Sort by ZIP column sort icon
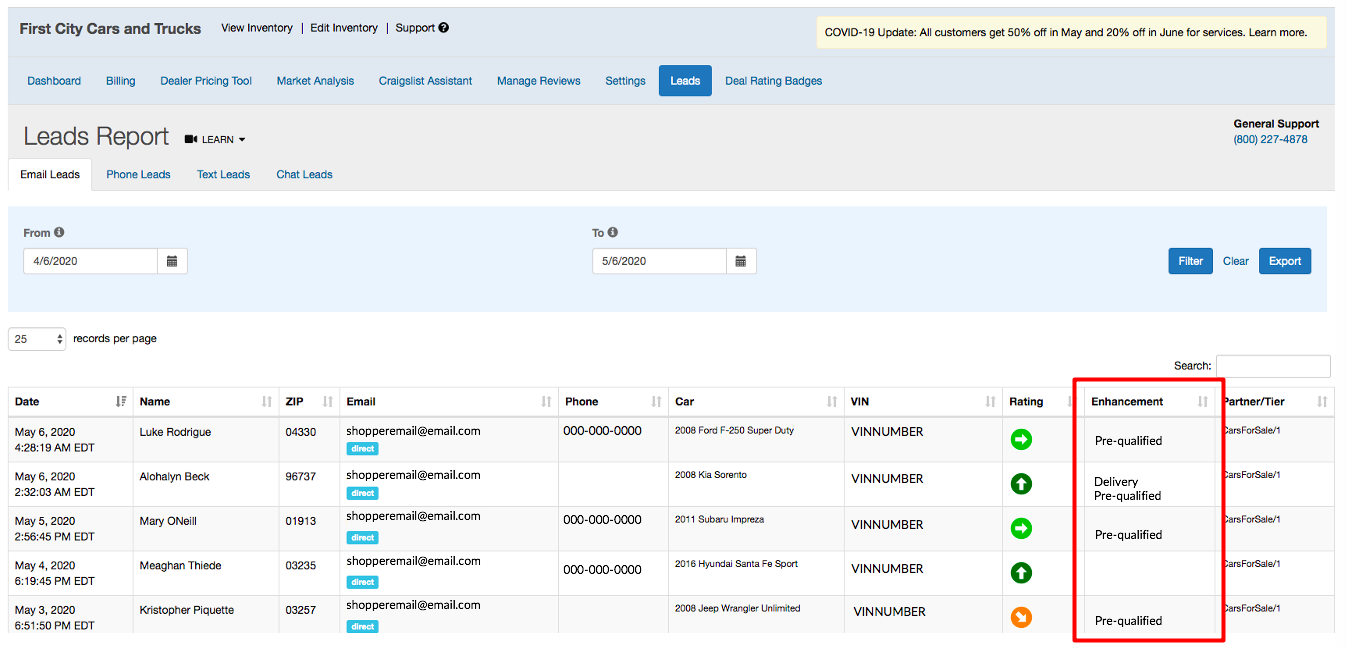Screen dimensions: 1346x649 tap(328, 401)
